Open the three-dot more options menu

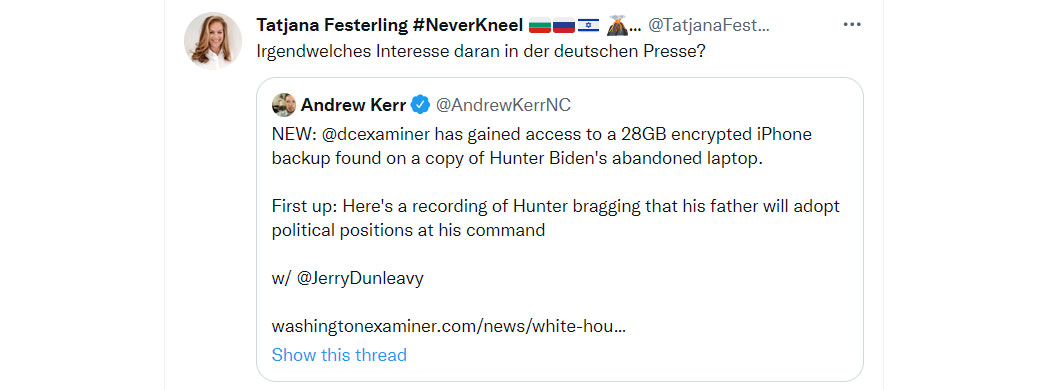tap(851, 25)
